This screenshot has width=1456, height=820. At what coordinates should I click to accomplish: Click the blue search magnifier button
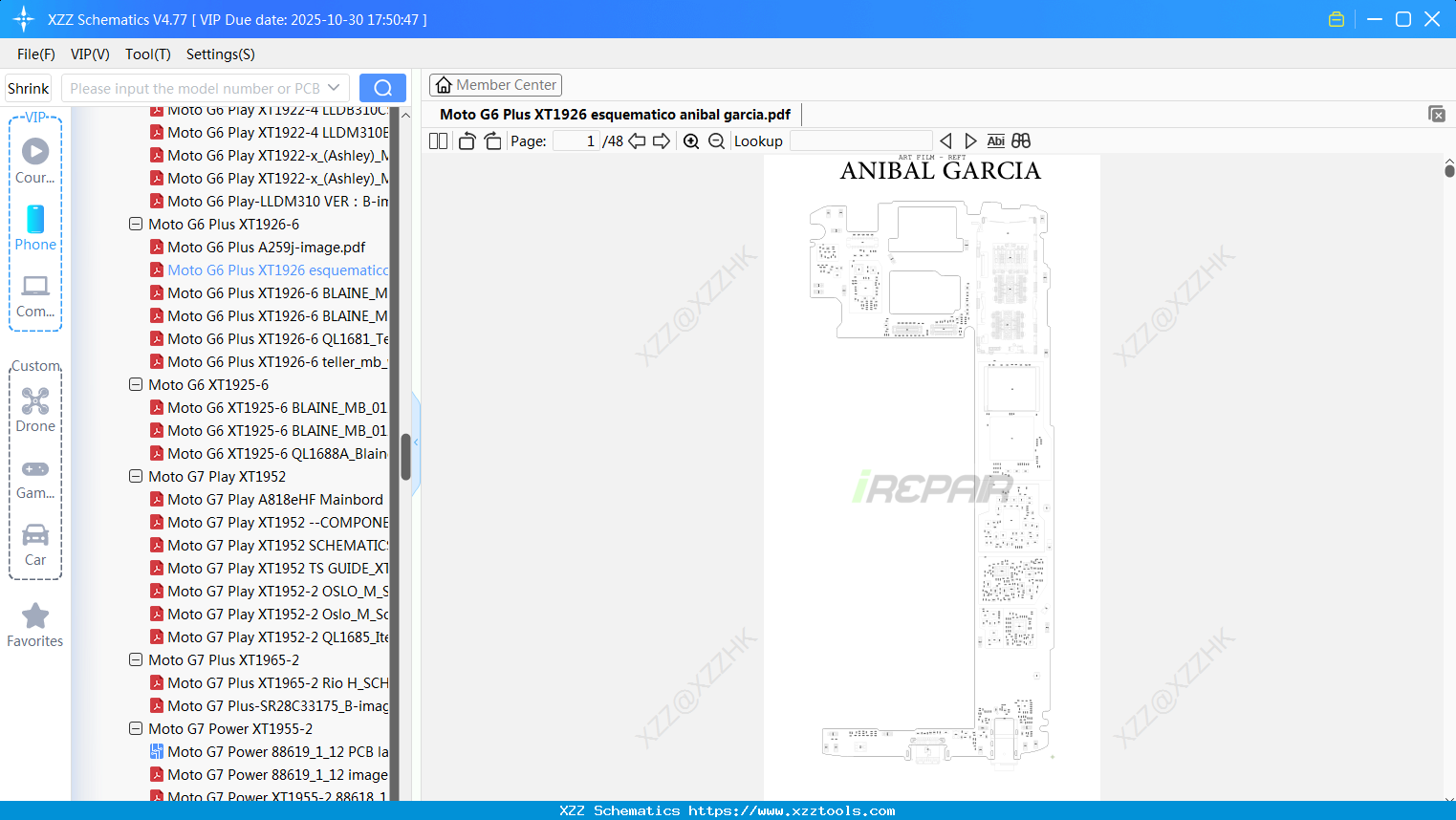pos(382,87)
